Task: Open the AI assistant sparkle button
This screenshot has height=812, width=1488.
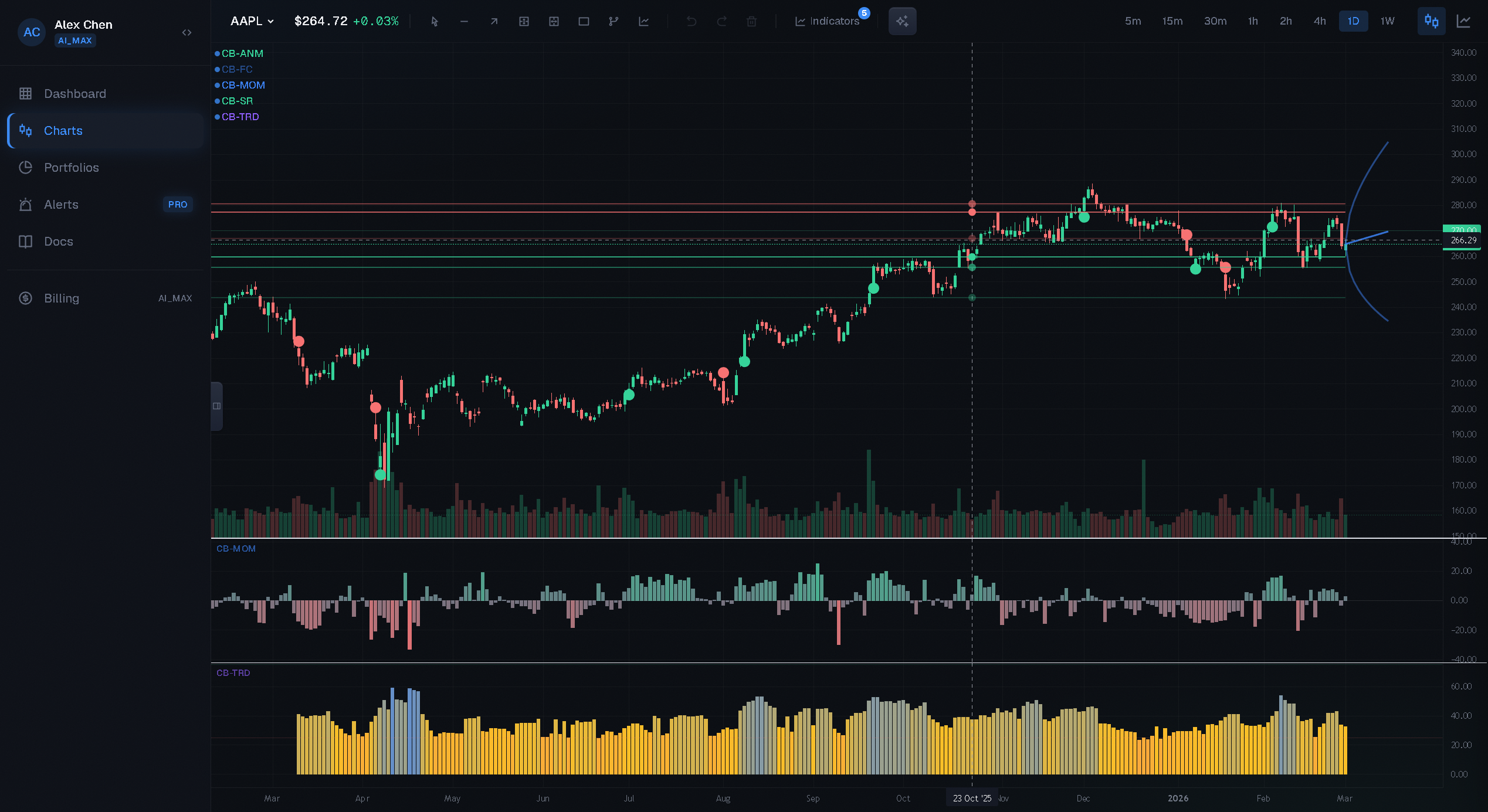Action: pos(901,21)
